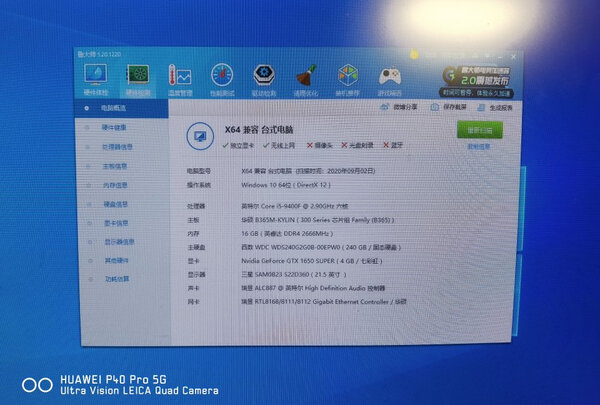Click the 独立显卡 checkmark status
600x405 pixels.
point(238,145)
